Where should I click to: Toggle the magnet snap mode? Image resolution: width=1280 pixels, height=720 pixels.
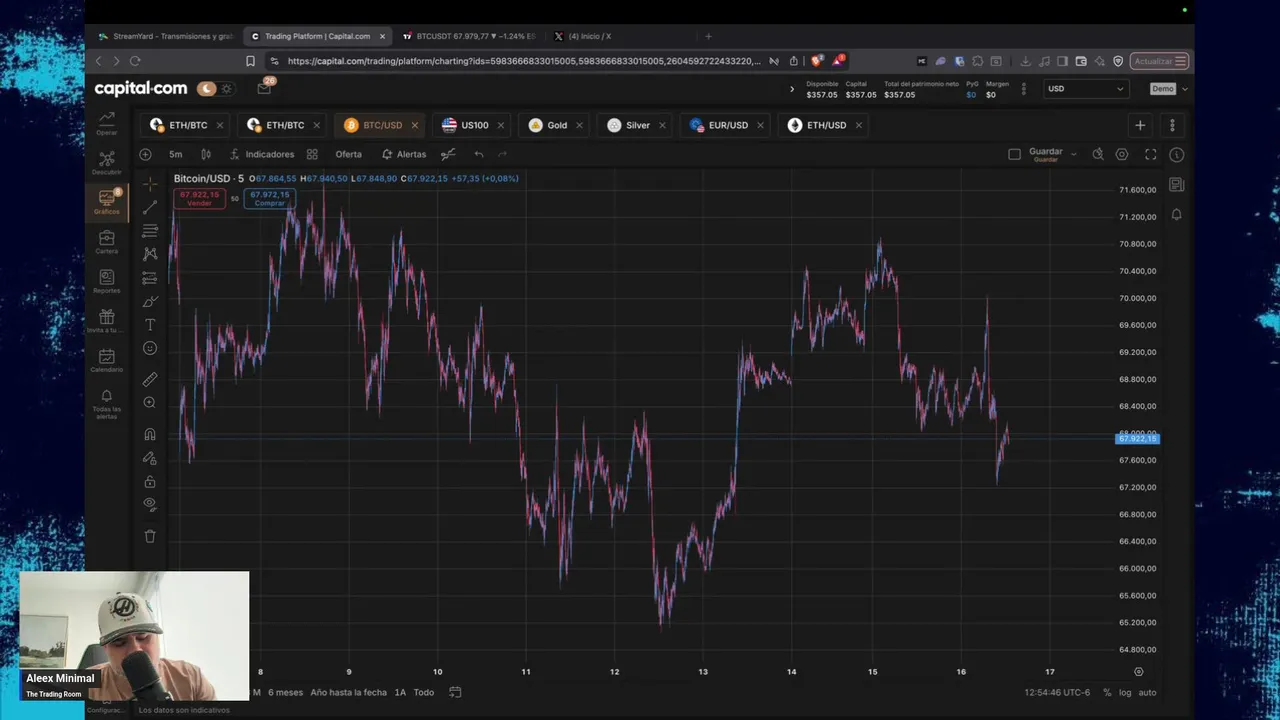pyautogui.click(x=150, y=434)
